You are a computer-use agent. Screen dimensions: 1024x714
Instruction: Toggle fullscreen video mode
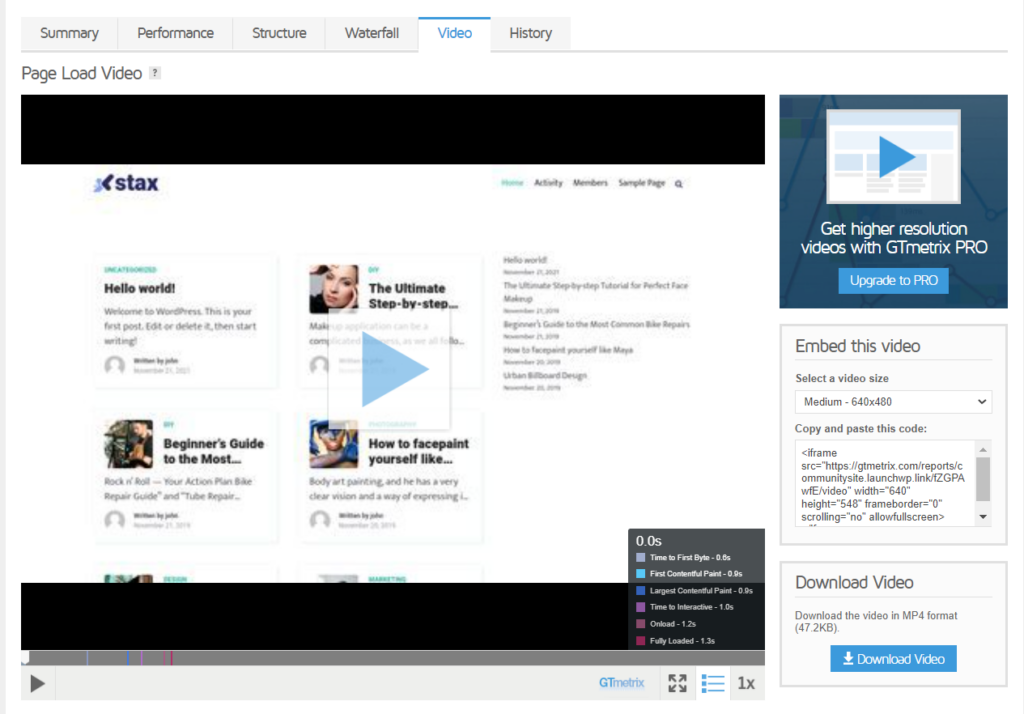pyautogui.click(x=677, y=683)
